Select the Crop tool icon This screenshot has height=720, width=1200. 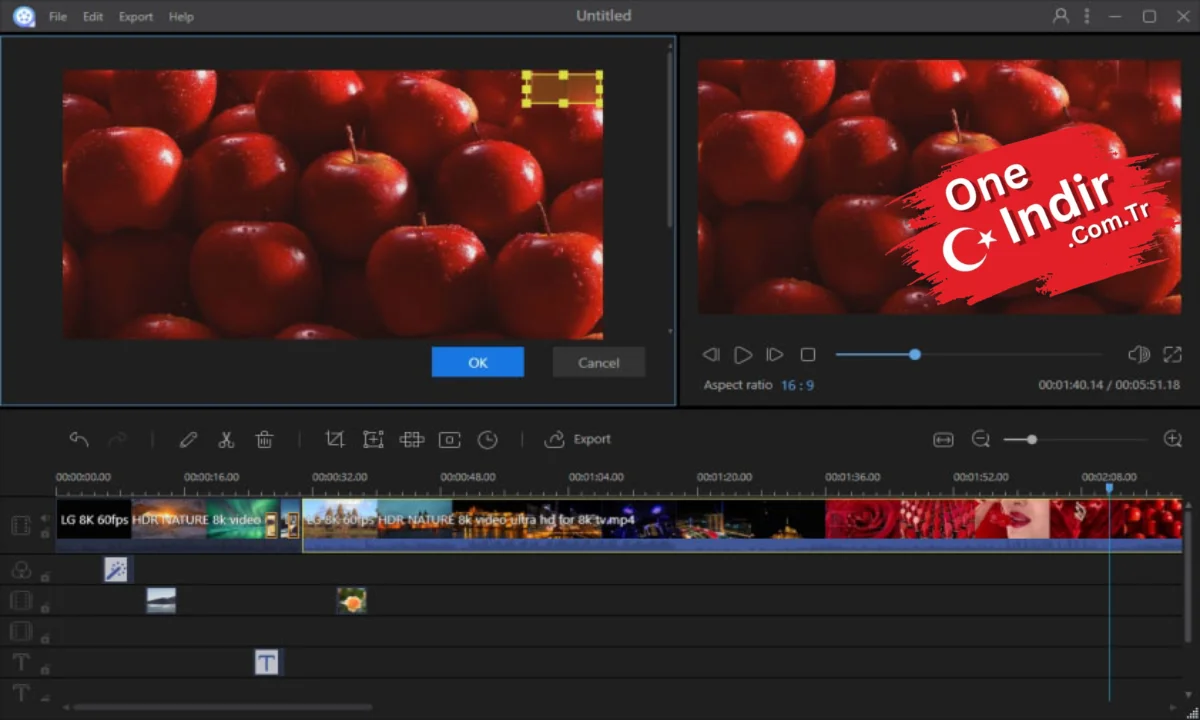[x=335, y=439]
